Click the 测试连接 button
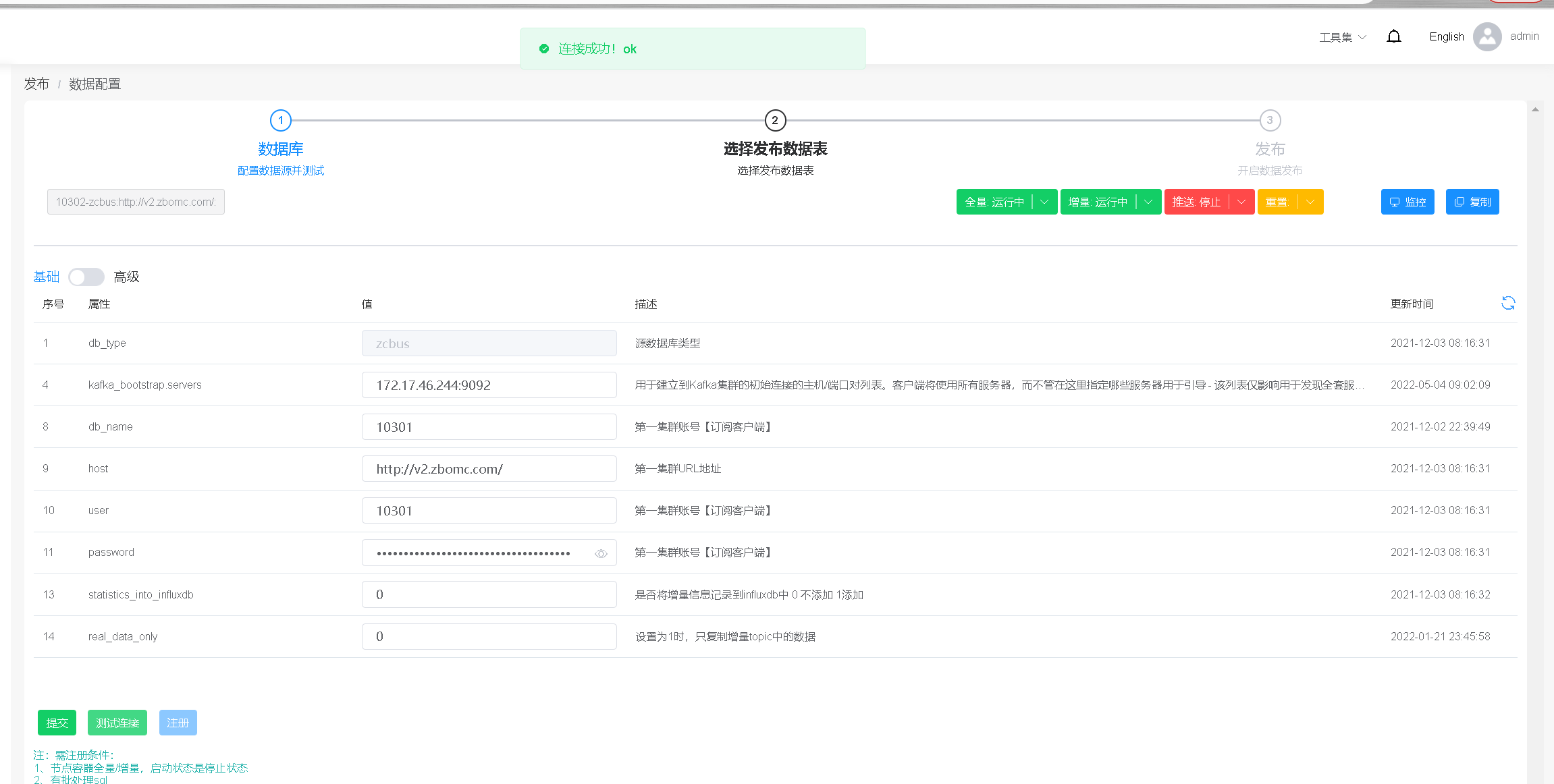Screen dimensions: 1554x784 (x=117, y=723)
